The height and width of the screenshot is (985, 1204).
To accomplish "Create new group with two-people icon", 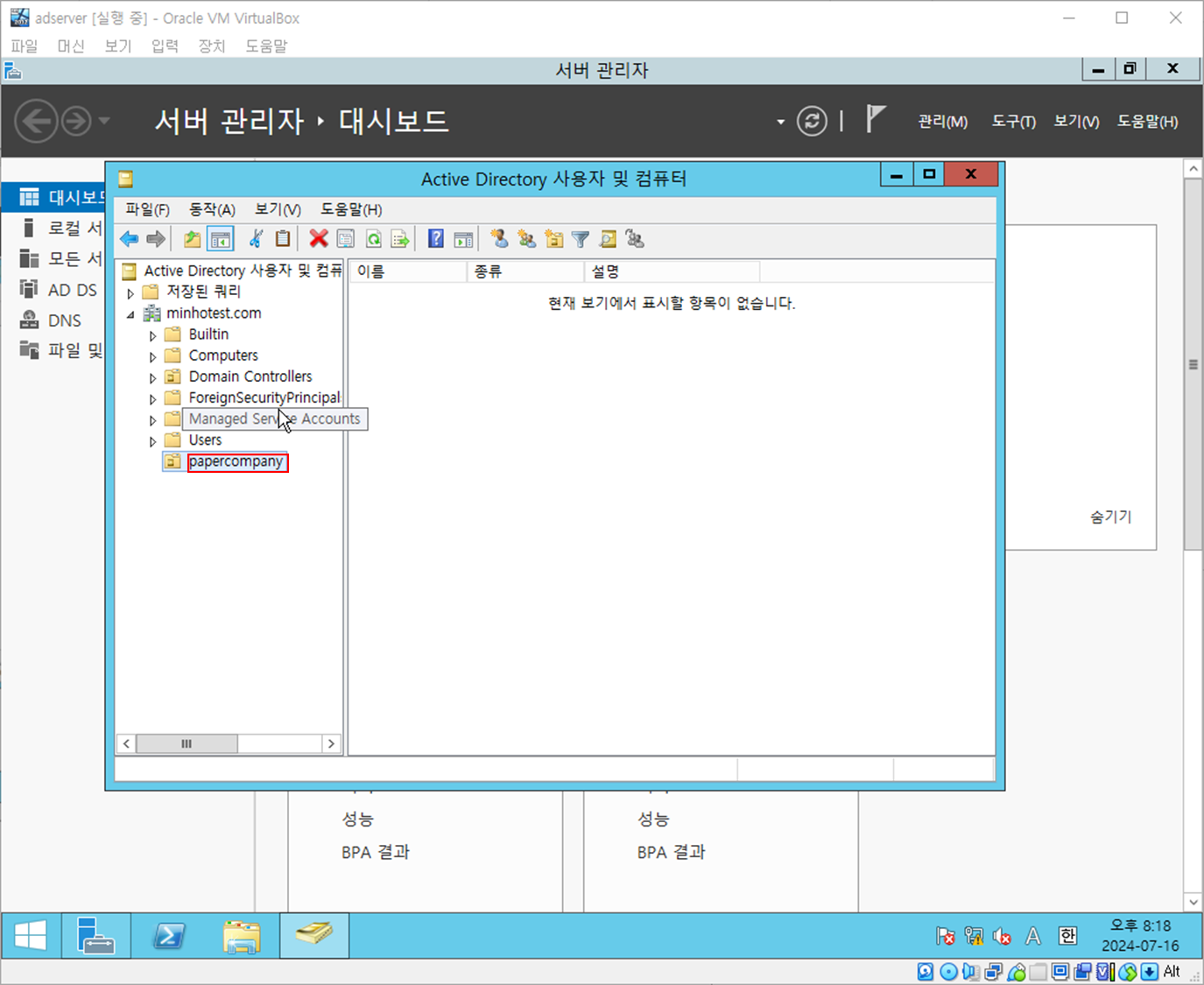I will [x=526, y=239].
